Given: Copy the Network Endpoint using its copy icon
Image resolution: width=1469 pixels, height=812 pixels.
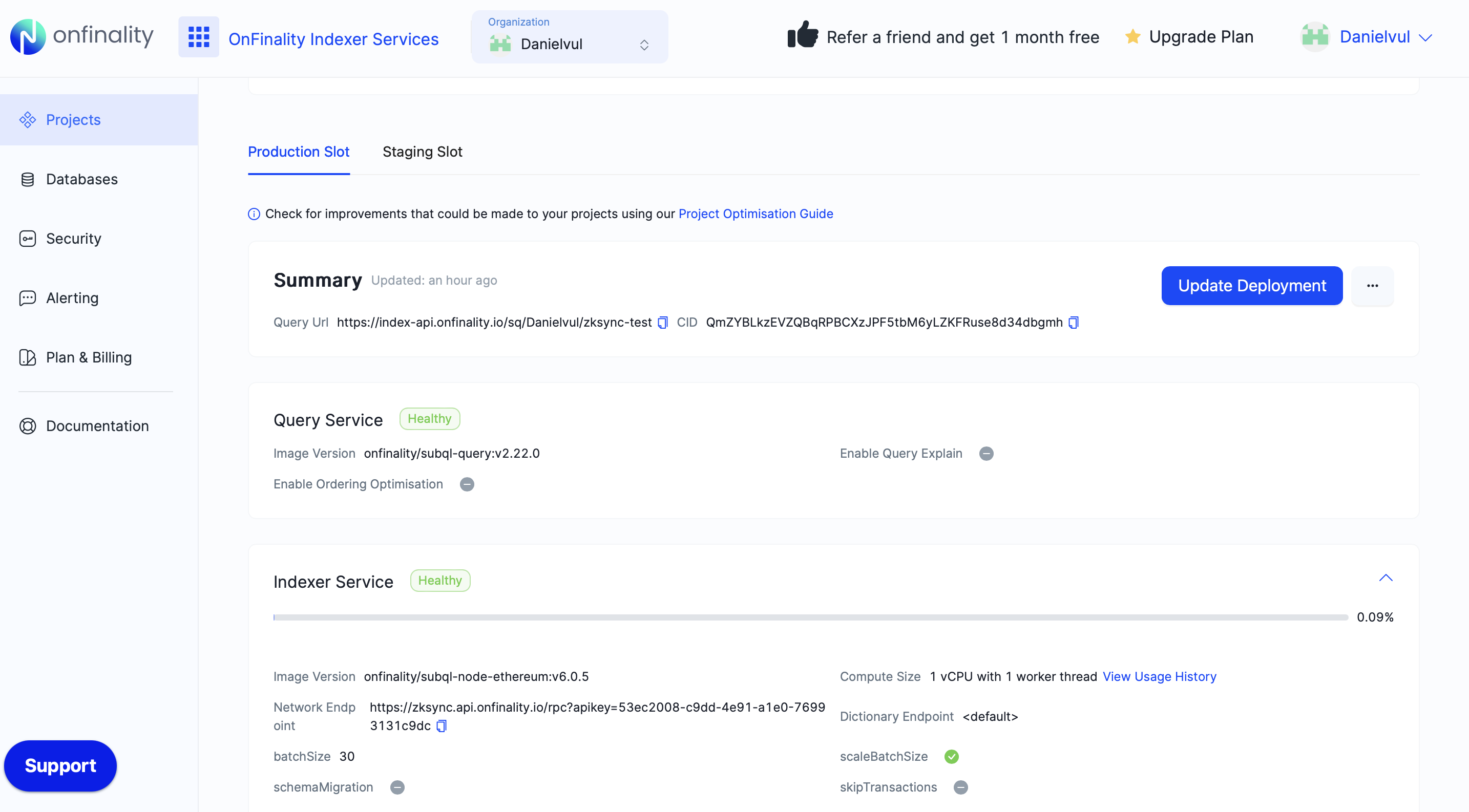Looking at the screenshot, I should click(442, 725).
